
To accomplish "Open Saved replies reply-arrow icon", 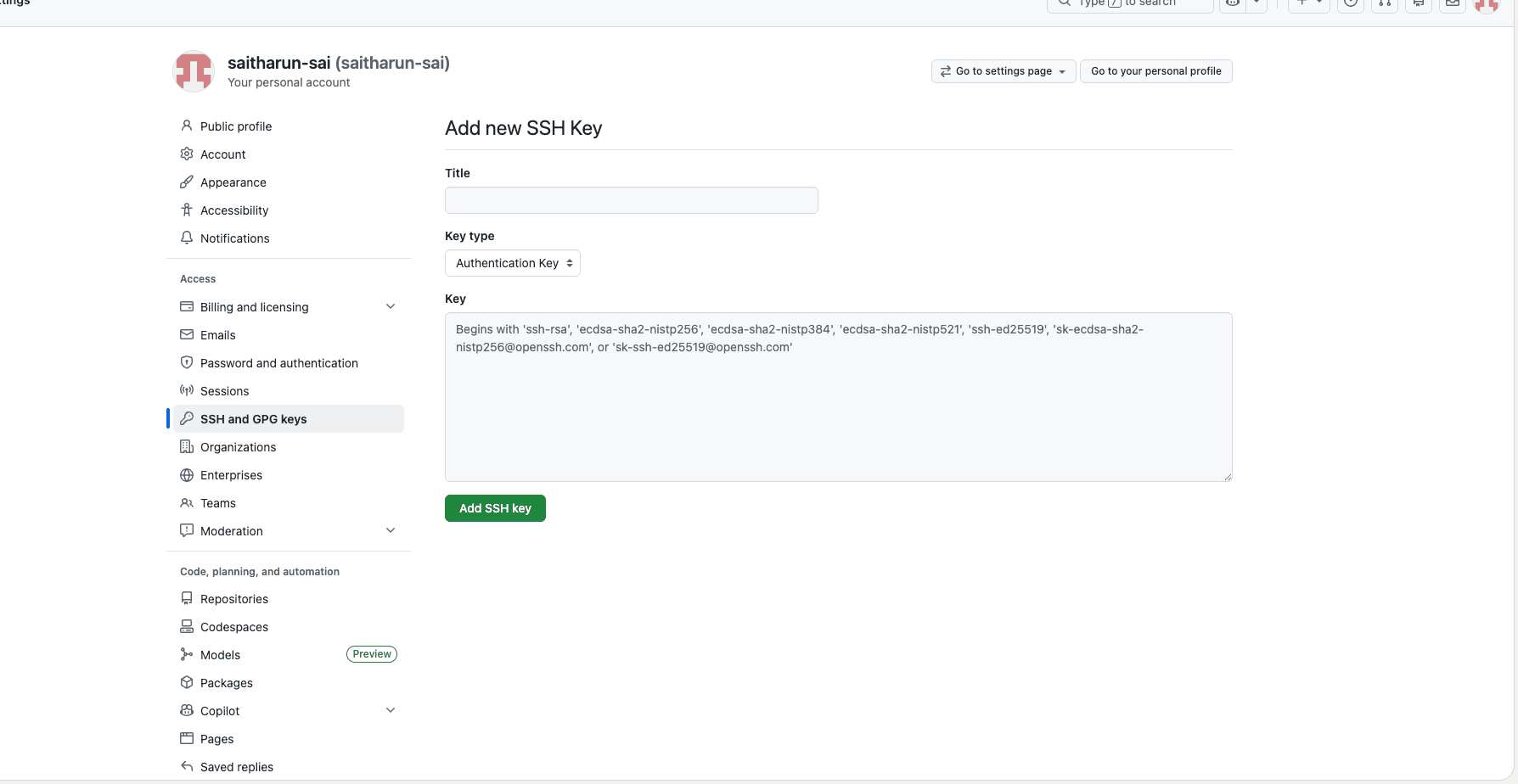I will point(187,767).
